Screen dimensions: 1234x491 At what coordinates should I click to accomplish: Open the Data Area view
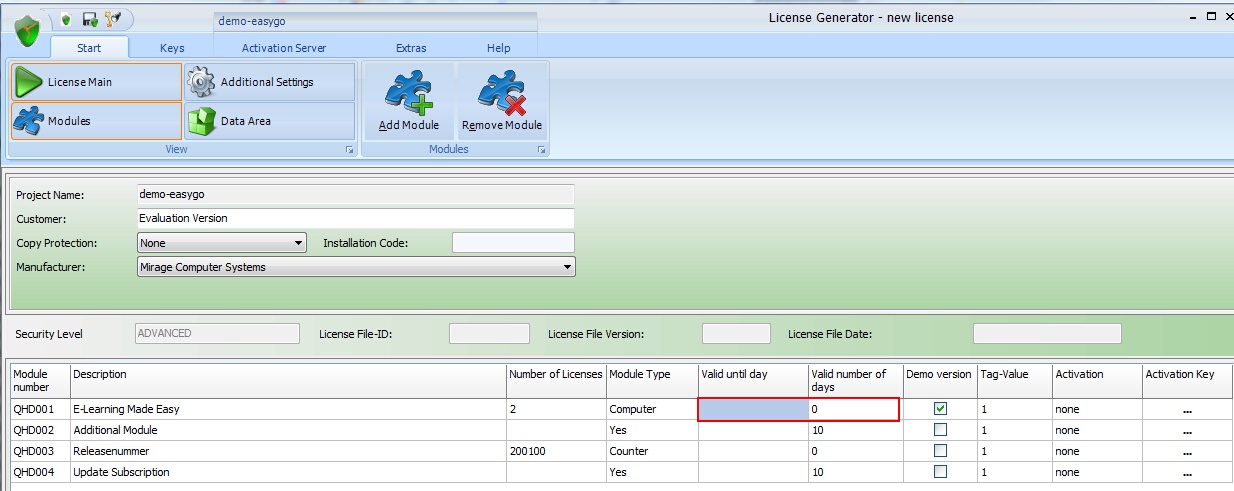click(269, 121)
